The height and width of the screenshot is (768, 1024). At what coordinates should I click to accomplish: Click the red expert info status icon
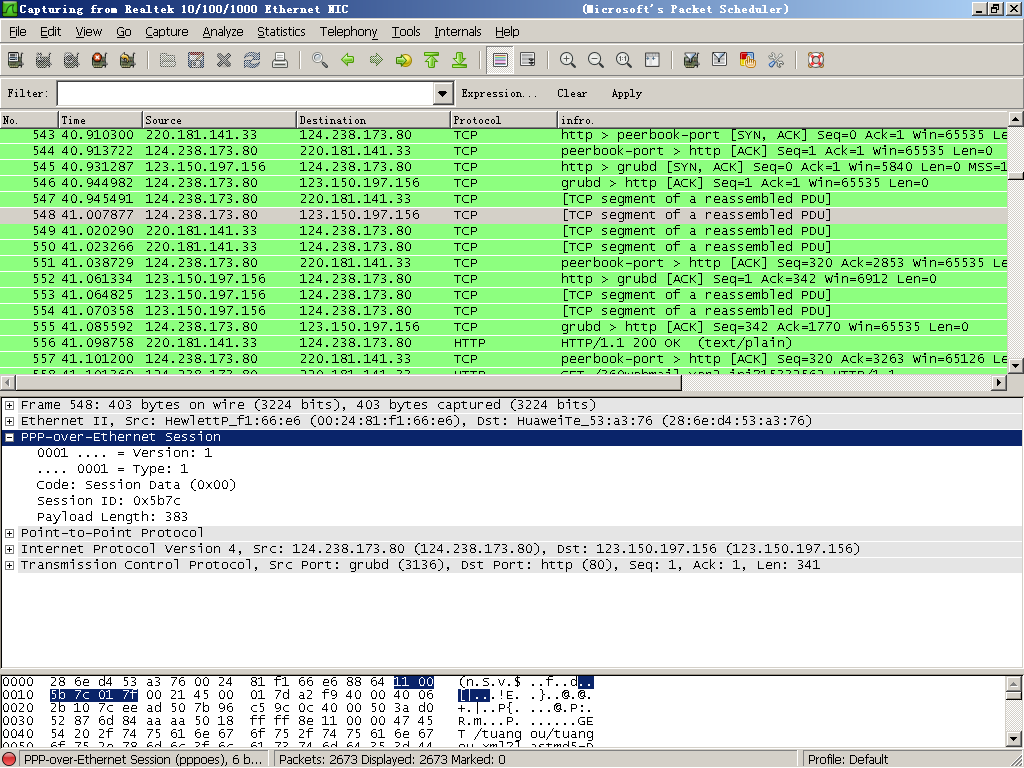pos(8,760)
